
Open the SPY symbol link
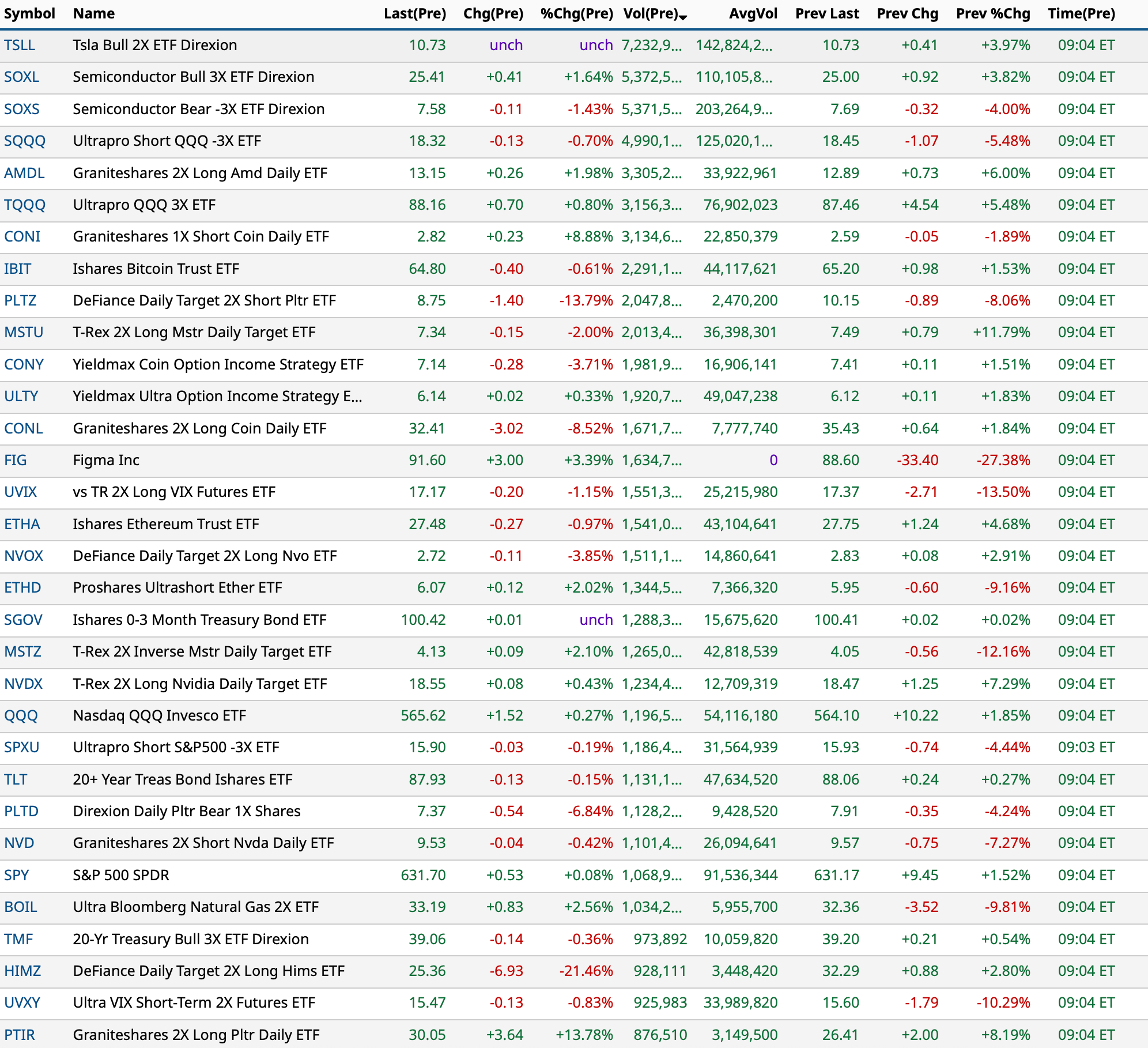(x=17, y=875)
